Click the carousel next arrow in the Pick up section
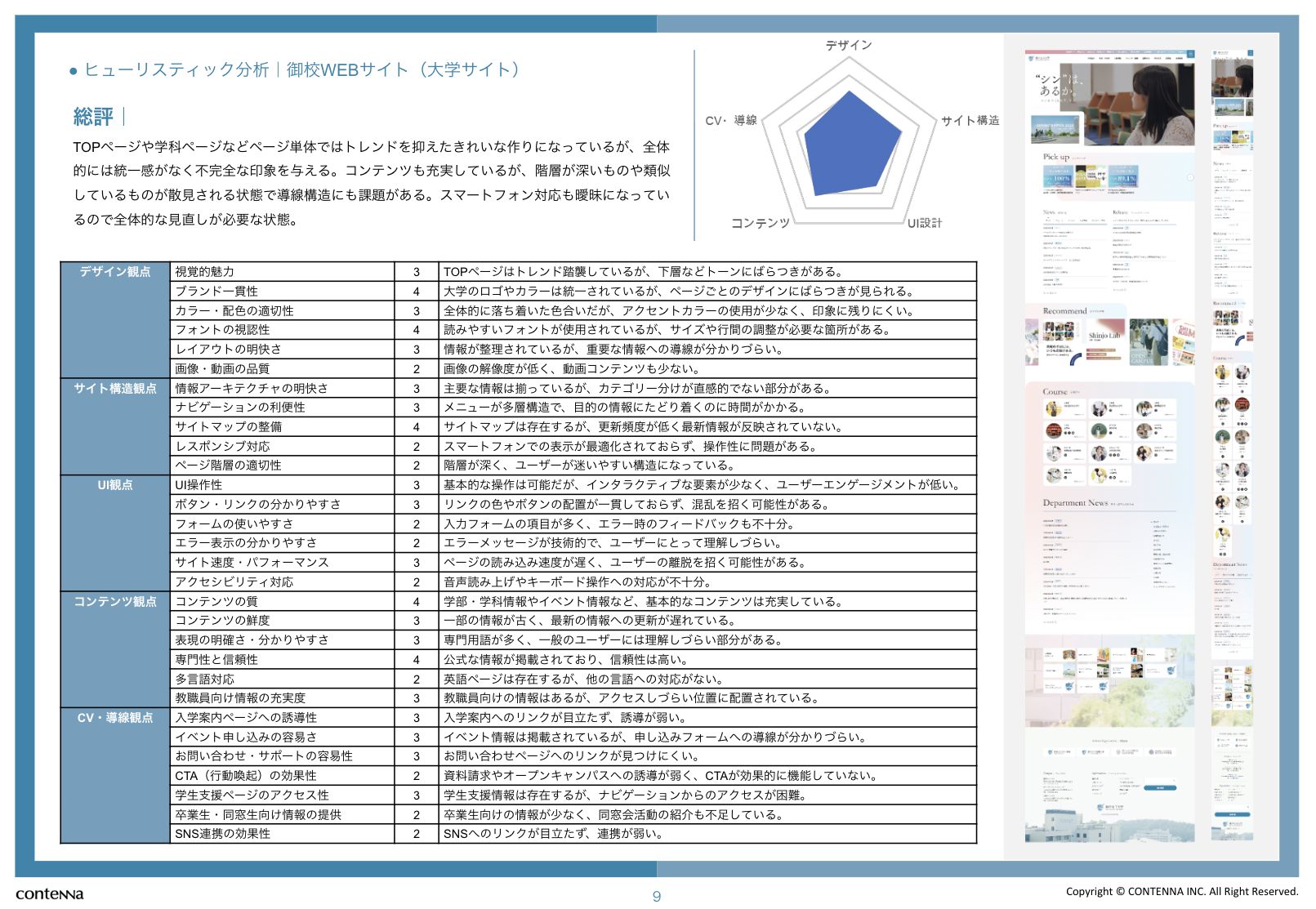 [1190, 177]
